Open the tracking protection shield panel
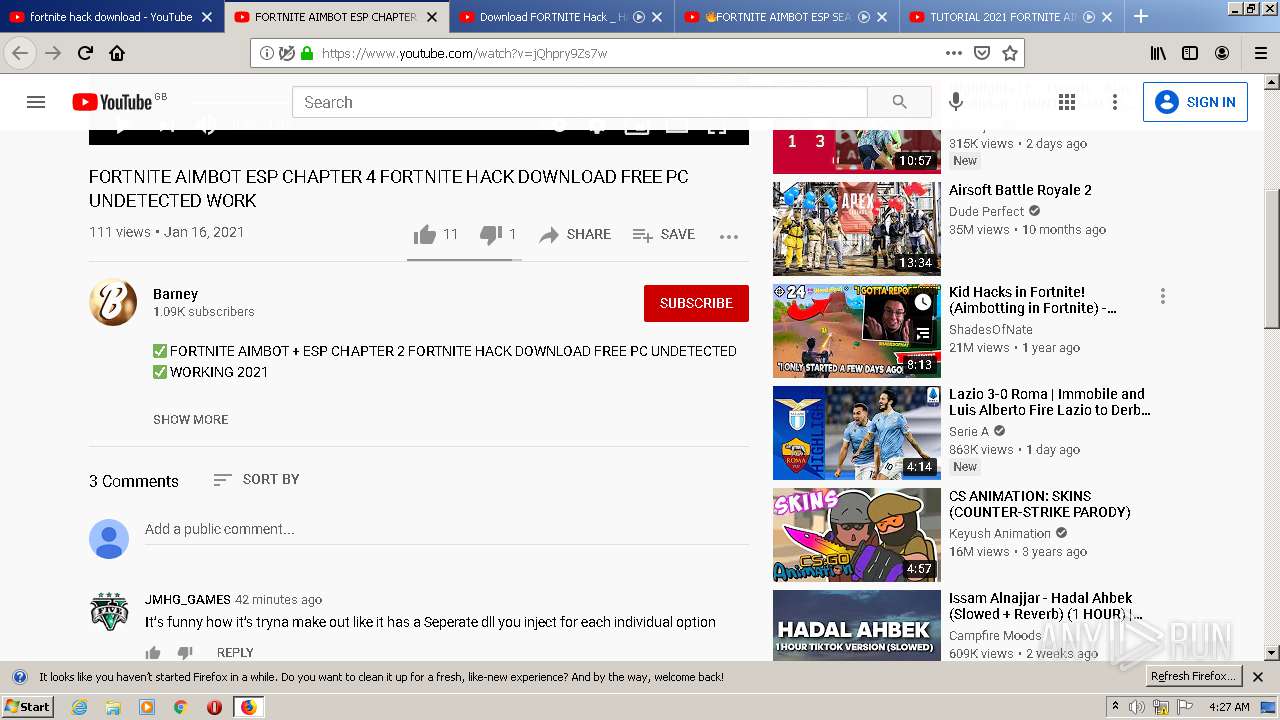This screenshot has width=1280, height=720. click(286, 53)
